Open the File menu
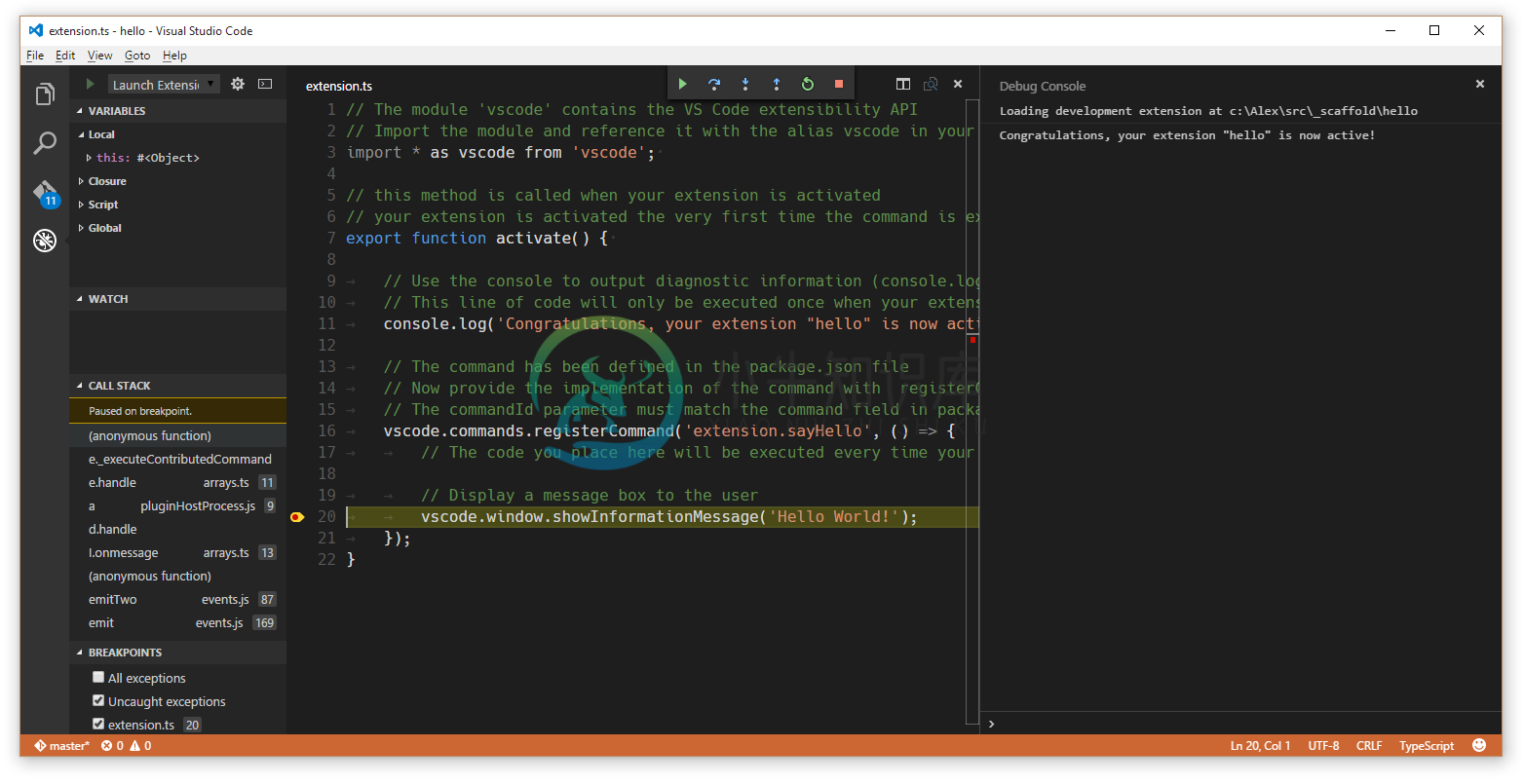The width and height of the screenshot is (1524, 784). [35, 56]
